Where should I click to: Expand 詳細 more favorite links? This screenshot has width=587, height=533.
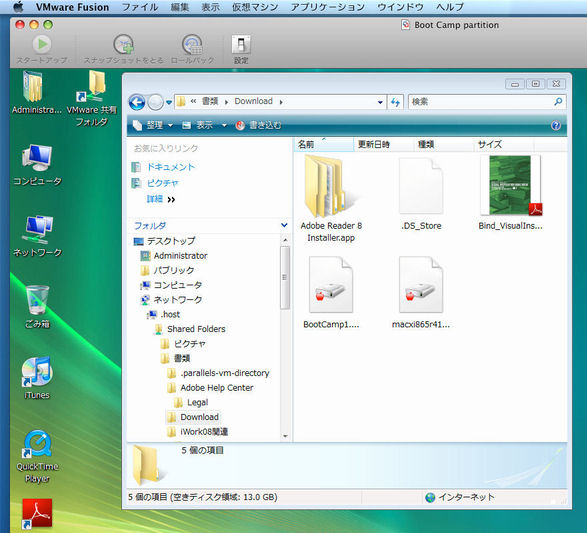161,199
